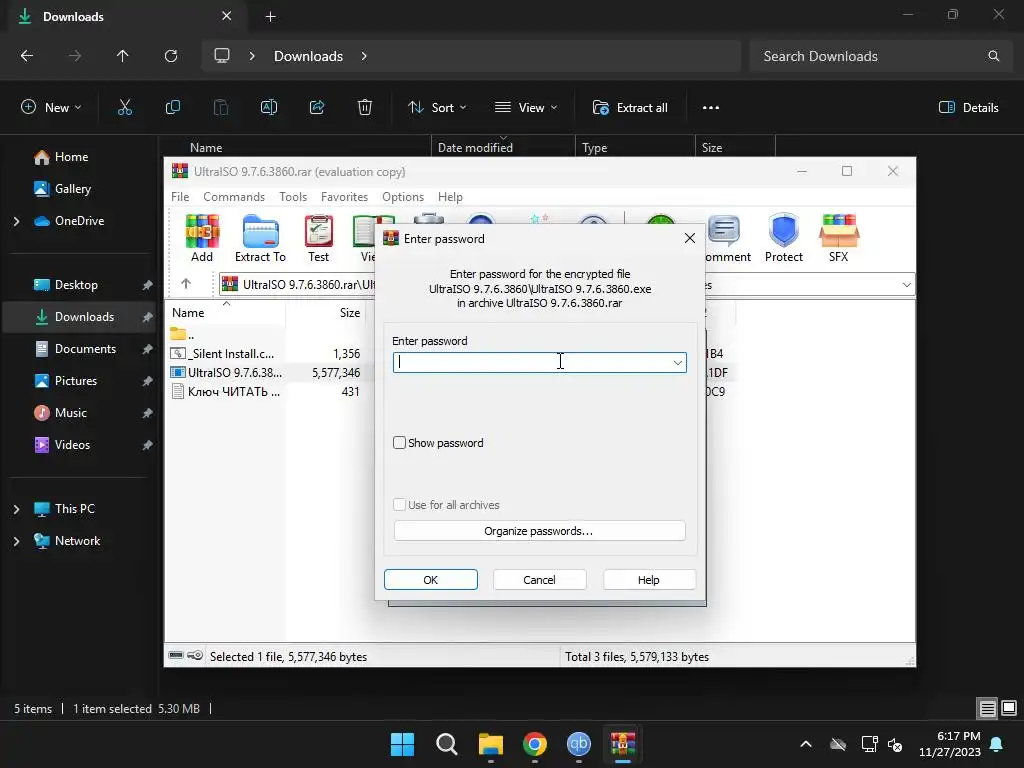Click Organize passwords button
1024x768 pixels.
539,531
